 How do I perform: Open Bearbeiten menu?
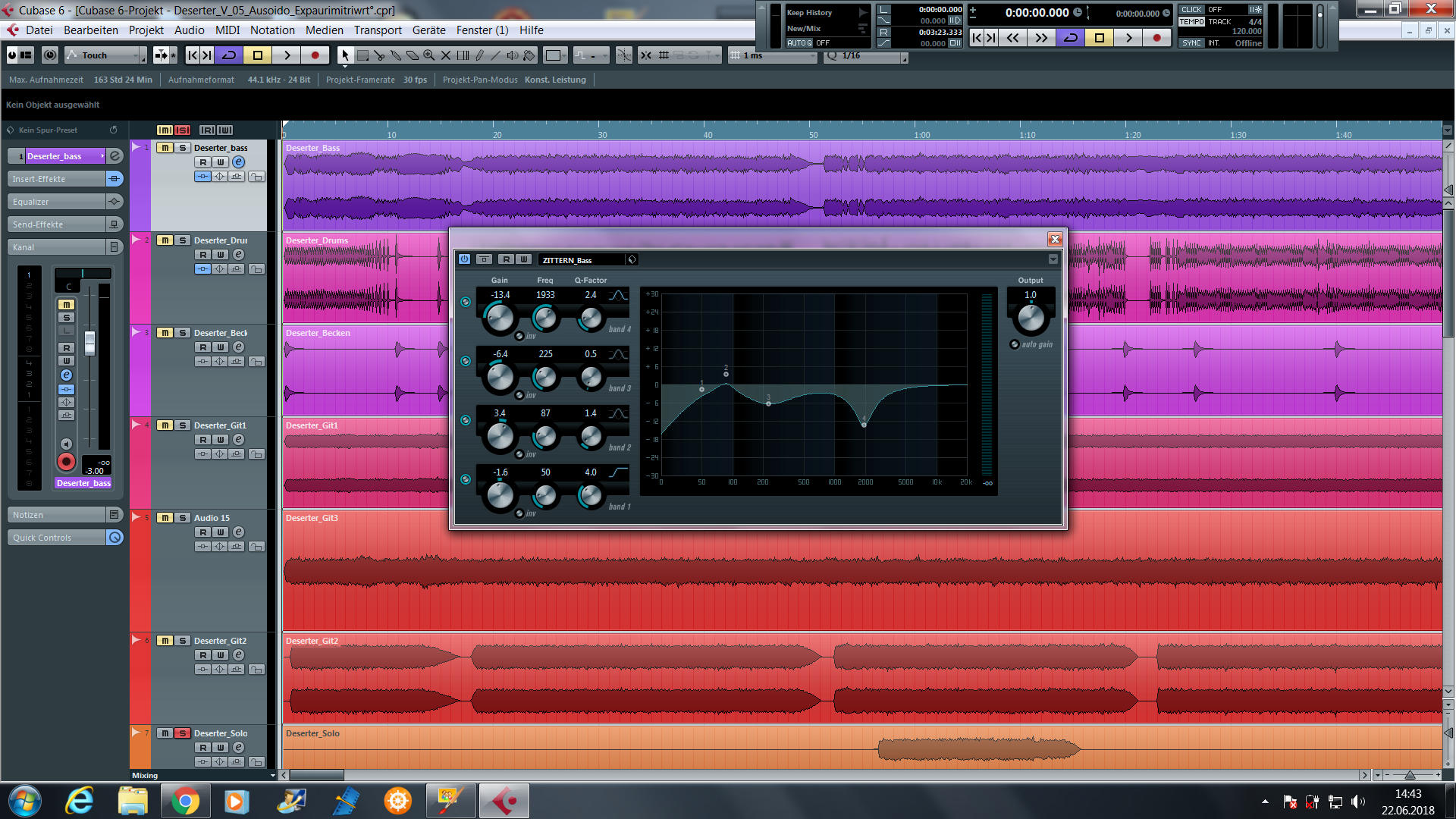click(91, 30)
